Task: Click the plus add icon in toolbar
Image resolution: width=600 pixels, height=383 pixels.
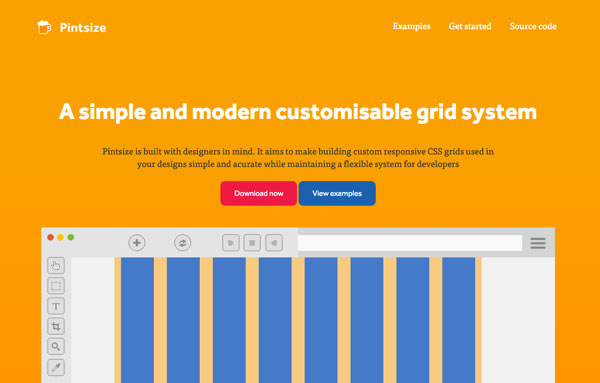Action: coord(137,243)
